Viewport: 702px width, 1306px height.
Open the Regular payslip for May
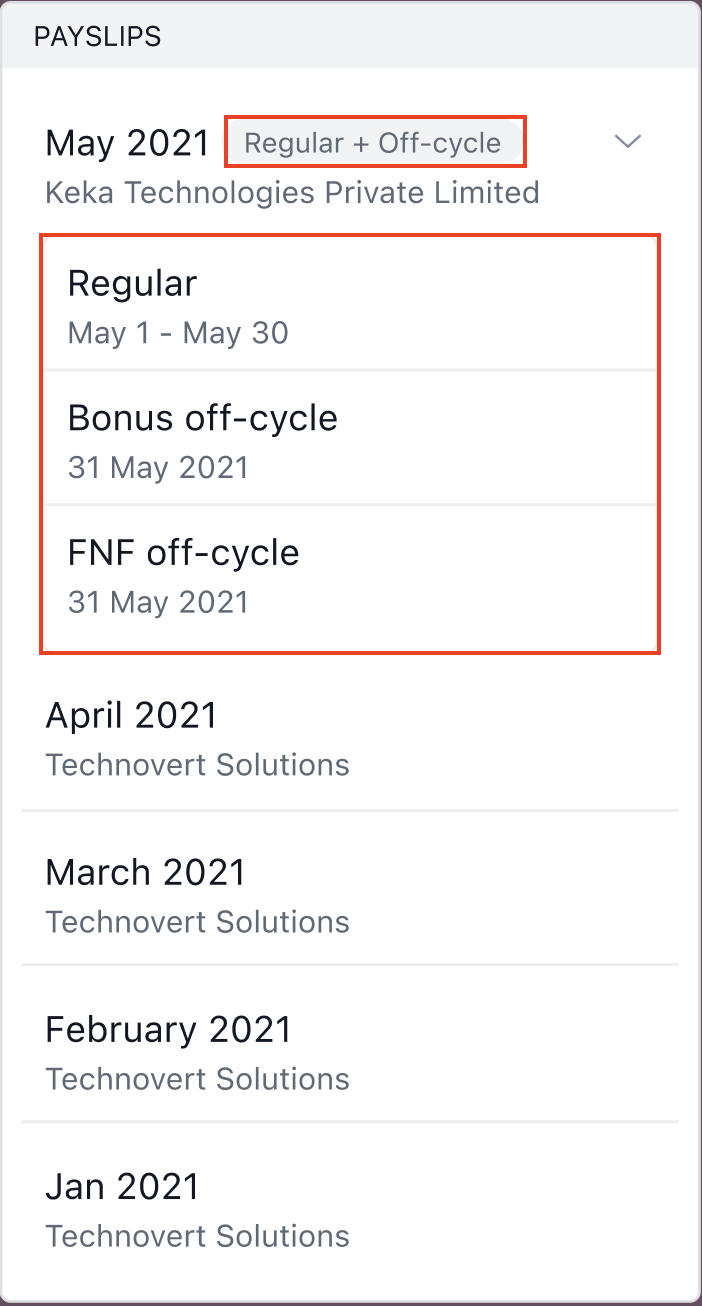(348, 304)
